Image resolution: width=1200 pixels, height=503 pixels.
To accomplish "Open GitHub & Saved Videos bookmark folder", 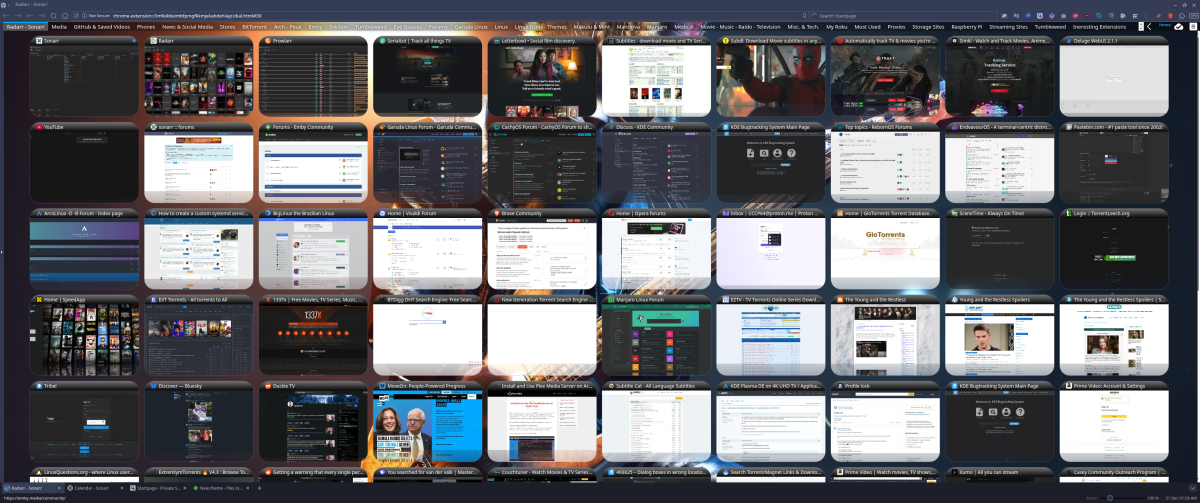I will [102, 27].
